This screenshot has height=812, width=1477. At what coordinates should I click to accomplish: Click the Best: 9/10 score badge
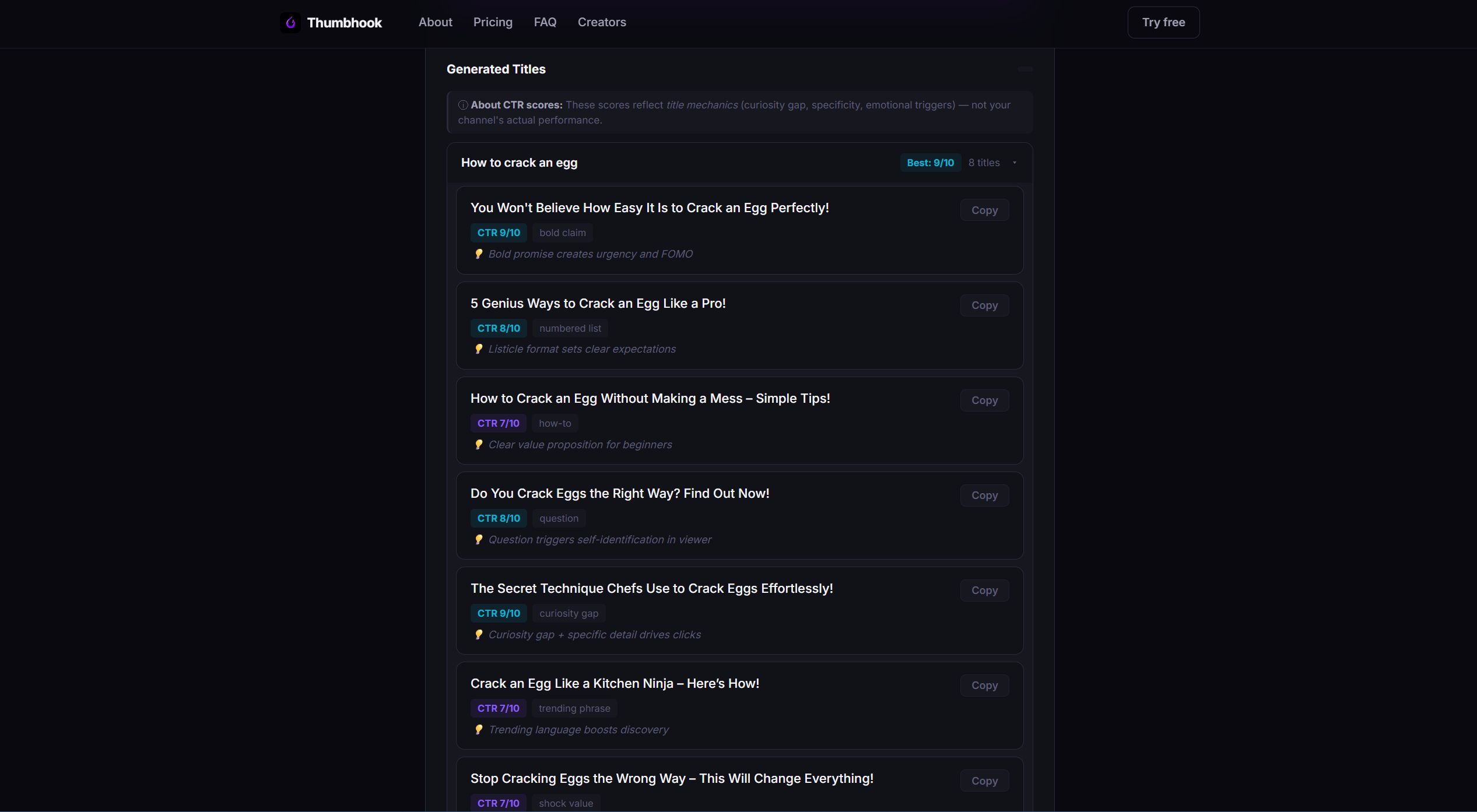click(x=930, y=163)
